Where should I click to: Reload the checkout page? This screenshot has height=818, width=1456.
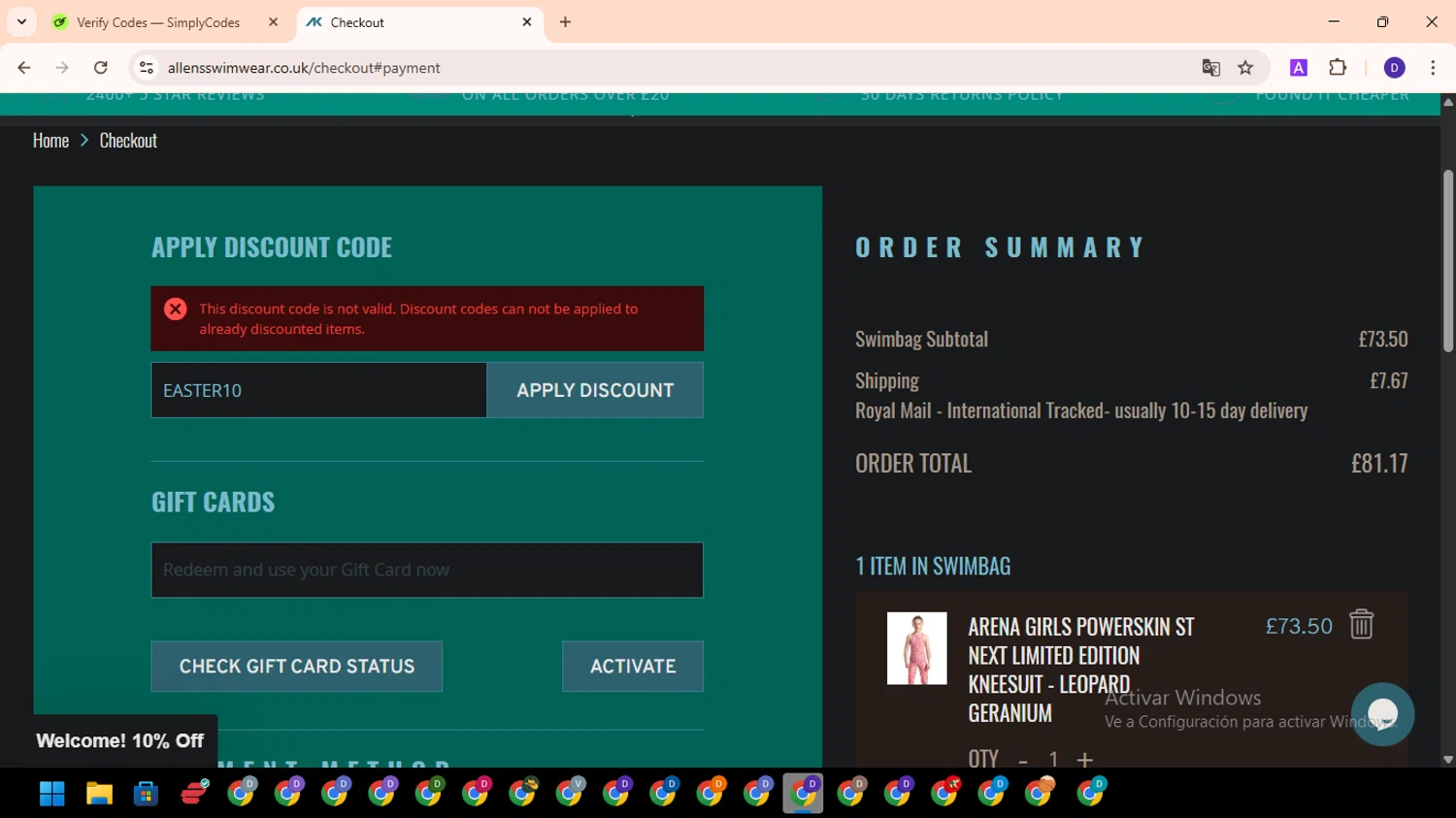[101, 68]
